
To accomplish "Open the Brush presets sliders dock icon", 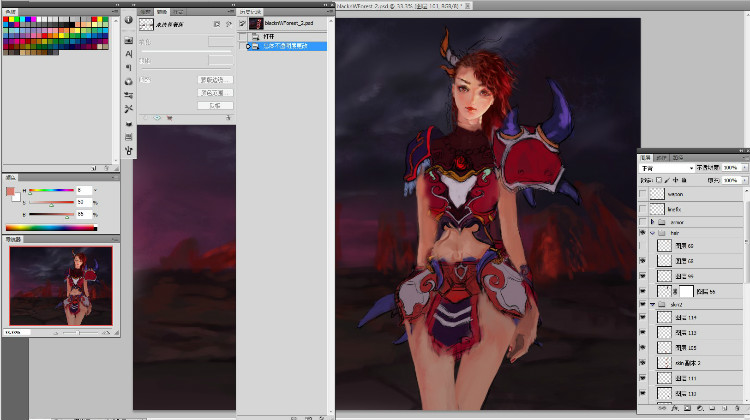I will click(128, 95).
